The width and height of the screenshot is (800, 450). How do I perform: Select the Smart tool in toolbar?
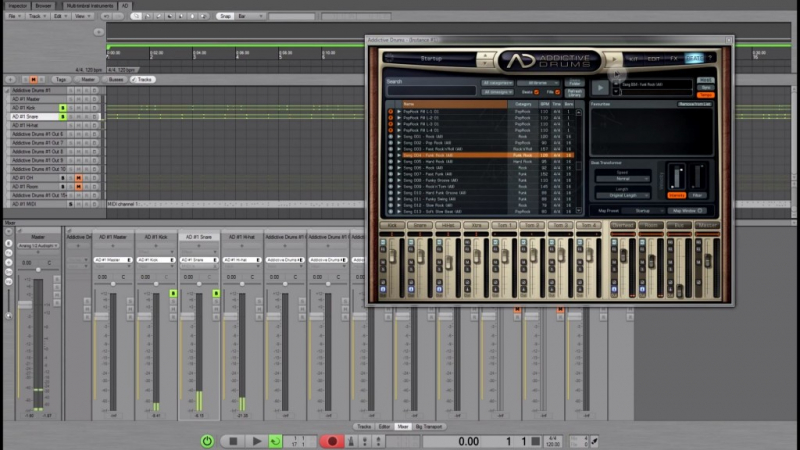pos(136,16)
